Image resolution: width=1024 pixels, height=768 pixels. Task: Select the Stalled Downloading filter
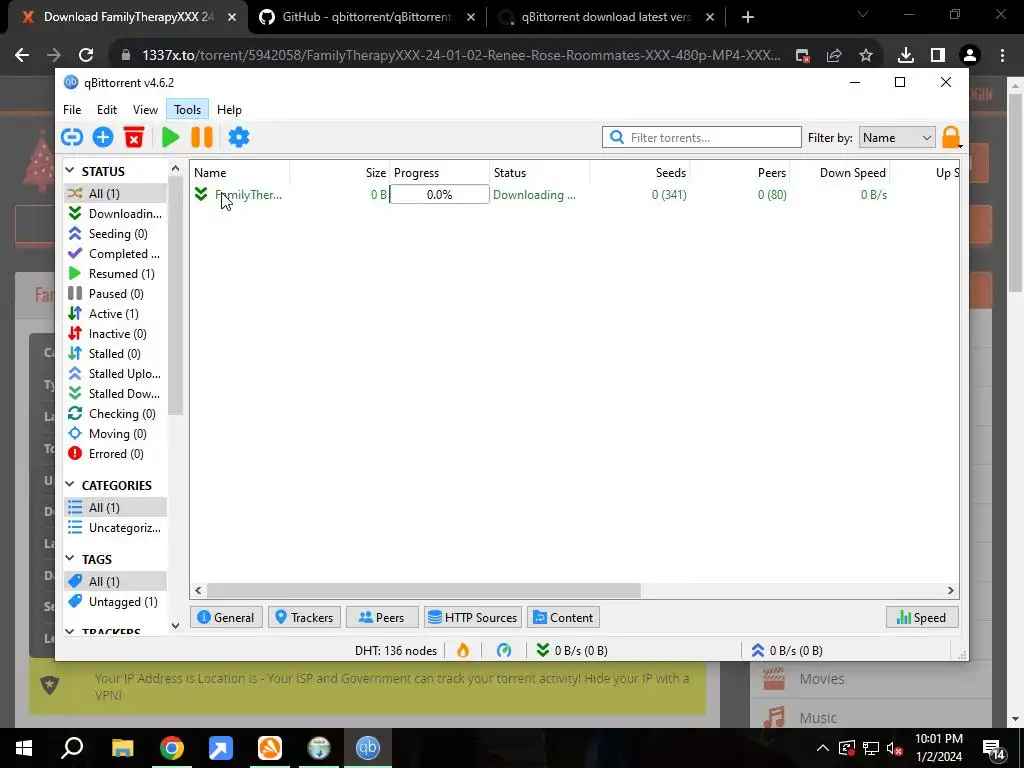[x=116, y=394]
